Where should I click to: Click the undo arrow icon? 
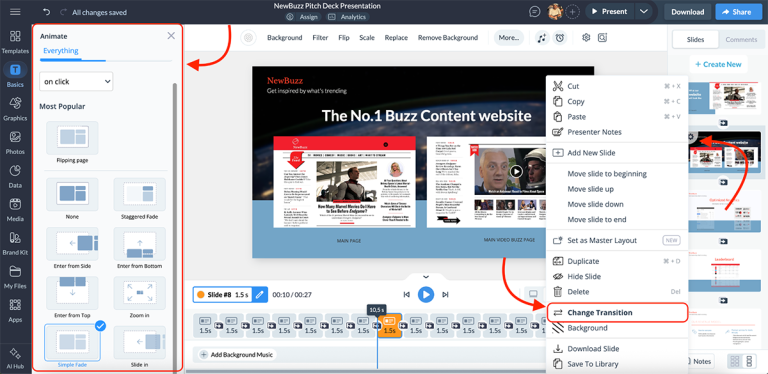point(47,12)
